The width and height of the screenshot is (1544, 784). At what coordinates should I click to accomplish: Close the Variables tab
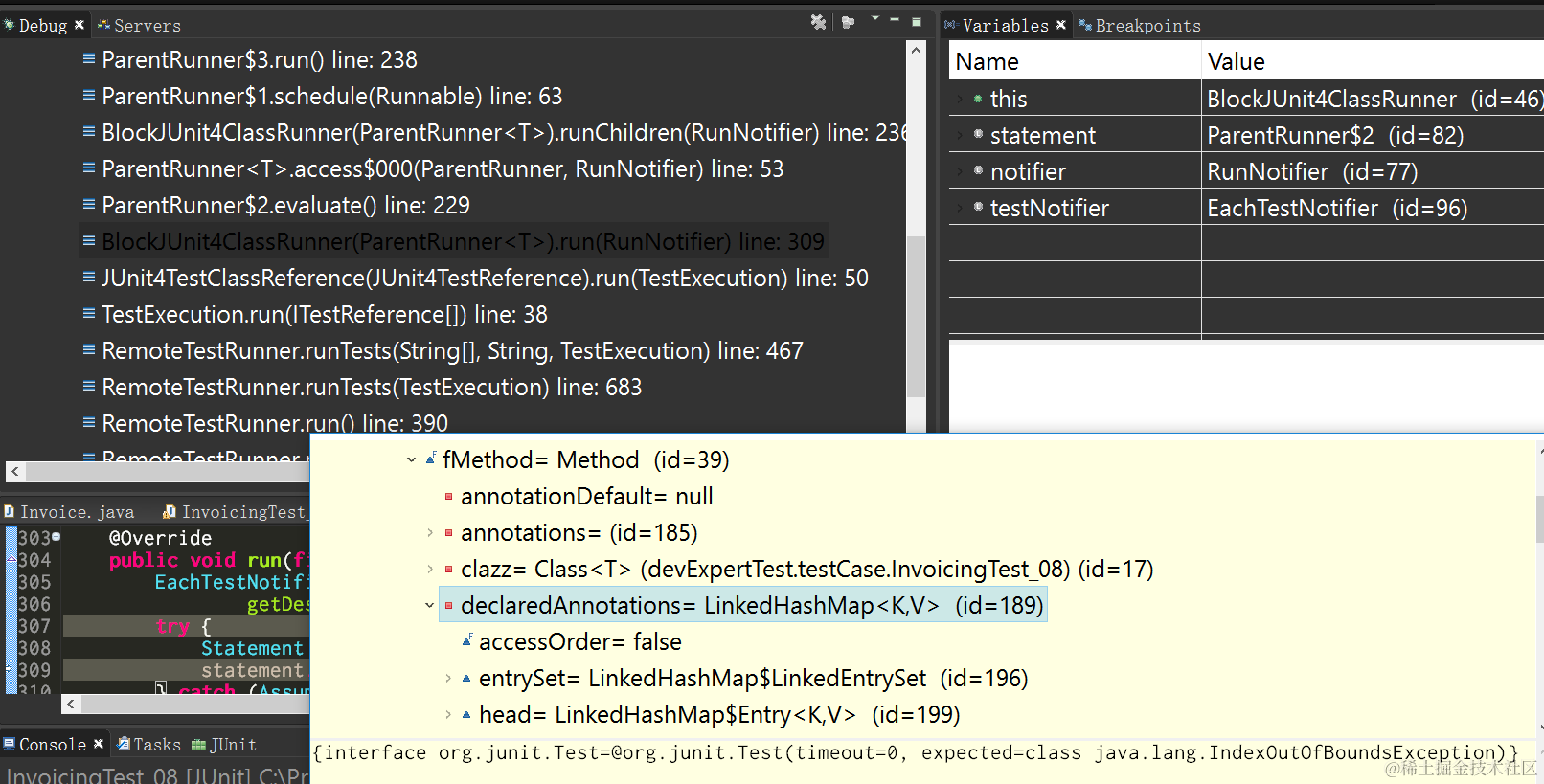(x=1061, y=25)
